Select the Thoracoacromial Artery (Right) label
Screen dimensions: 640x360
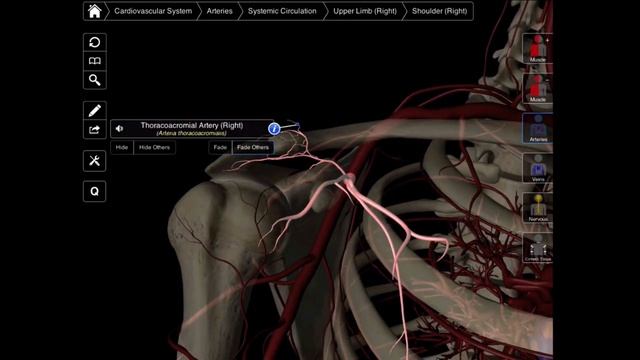(x=191, y=128)
